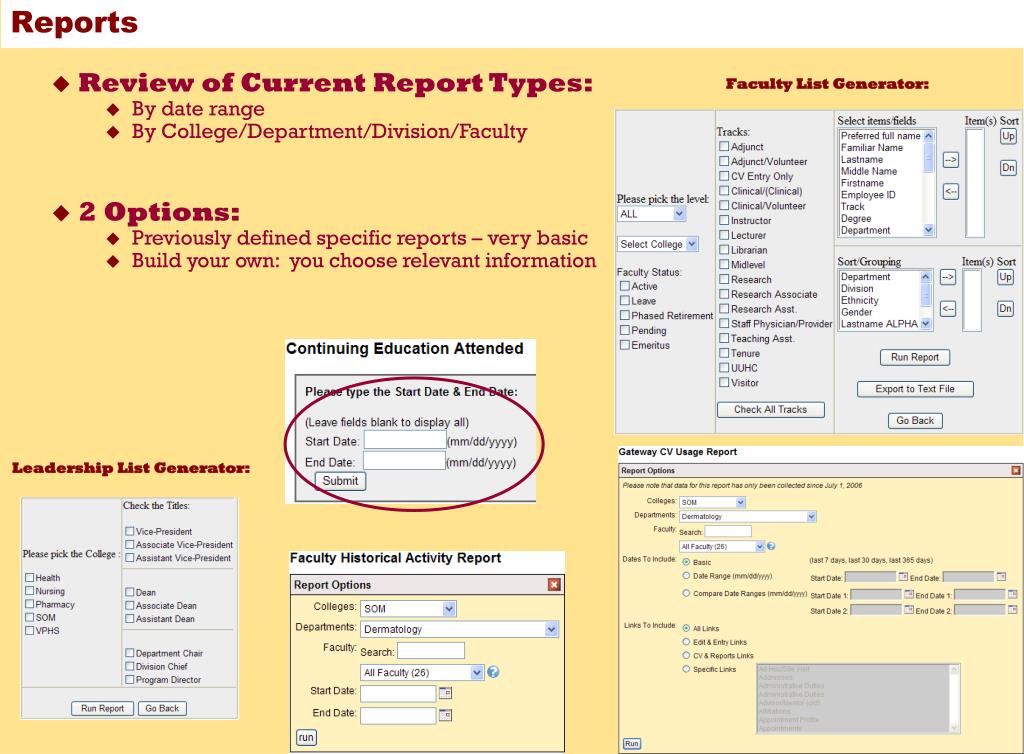Viewport: 1024px width, 754px height.
Task: Open Departments dropdown in Gateway CV Usage Report
Action: [748, 516]
